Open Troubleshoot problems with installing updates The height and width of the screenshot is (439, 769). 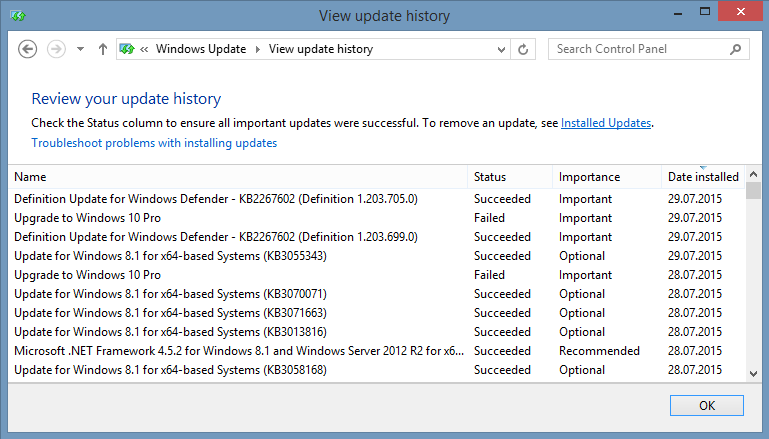coord(154,143)
